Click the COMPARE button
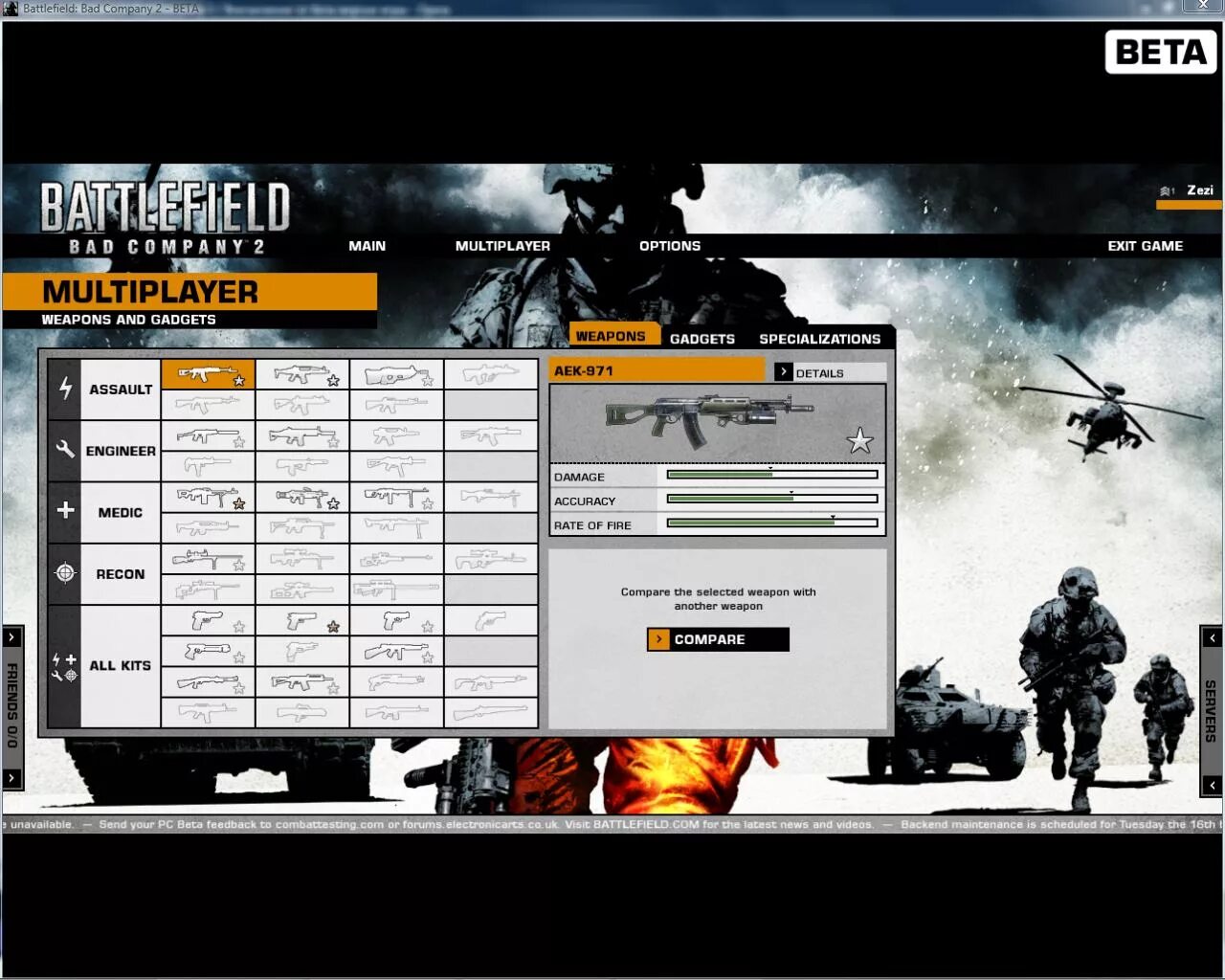1225x980 pixels. [x=718, y=639]
